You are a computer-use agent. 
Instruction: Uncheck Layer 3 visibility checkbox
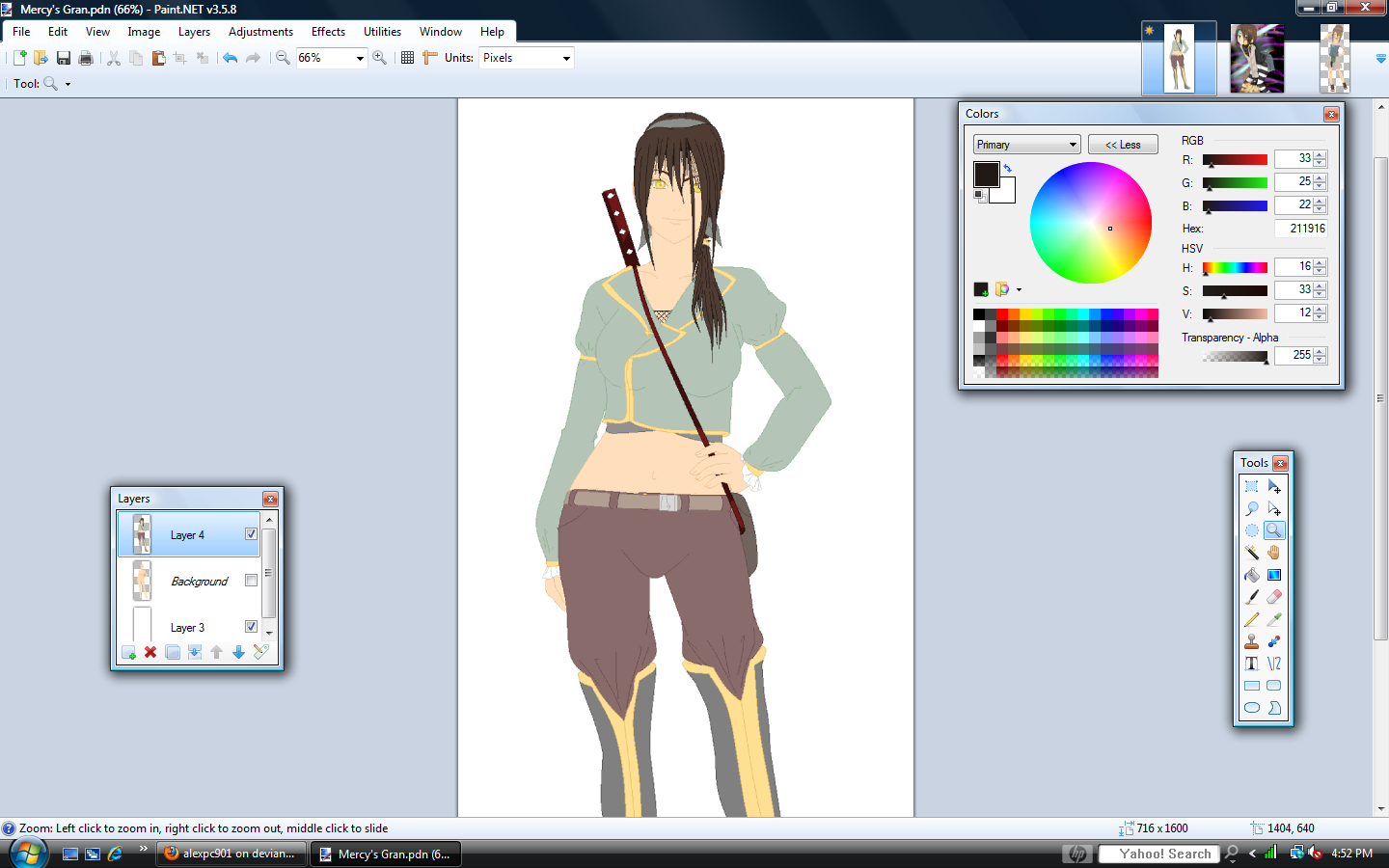[251, 627]
